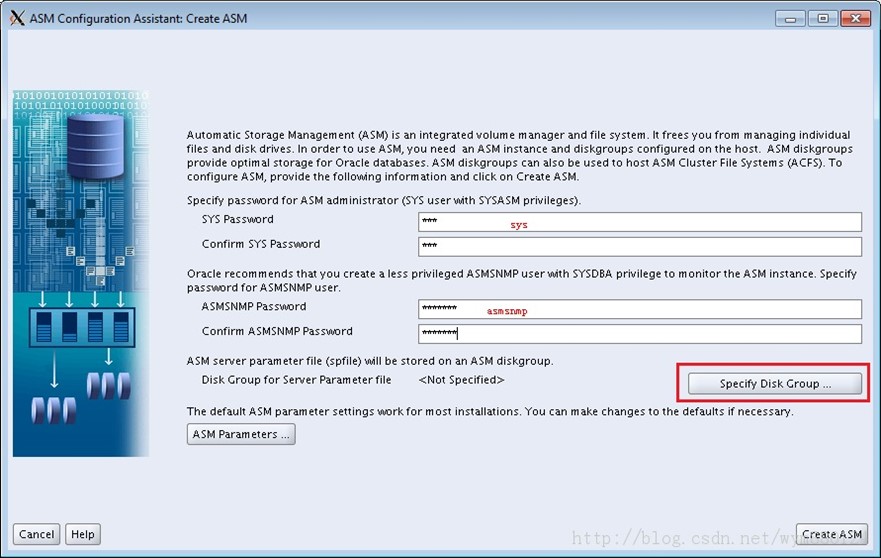Viewport: 881px width, 558px height.
Task: Open the ASM Parameters dialog
Action: pyautogui.click(x=241, y=434)
